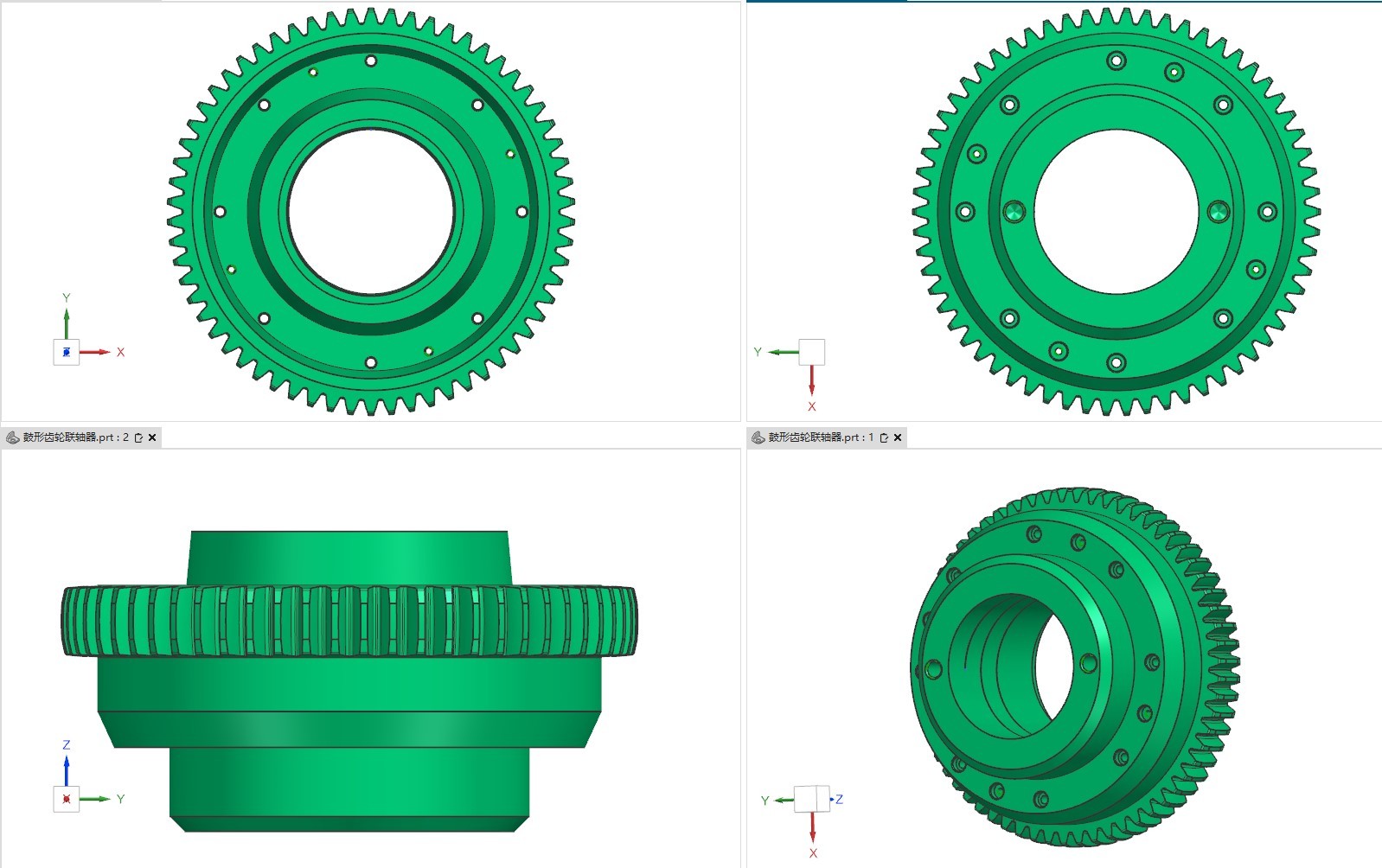Click the red X axis of the top-left triad
This screenshot has width=1382, height=868.
point(96,352)
